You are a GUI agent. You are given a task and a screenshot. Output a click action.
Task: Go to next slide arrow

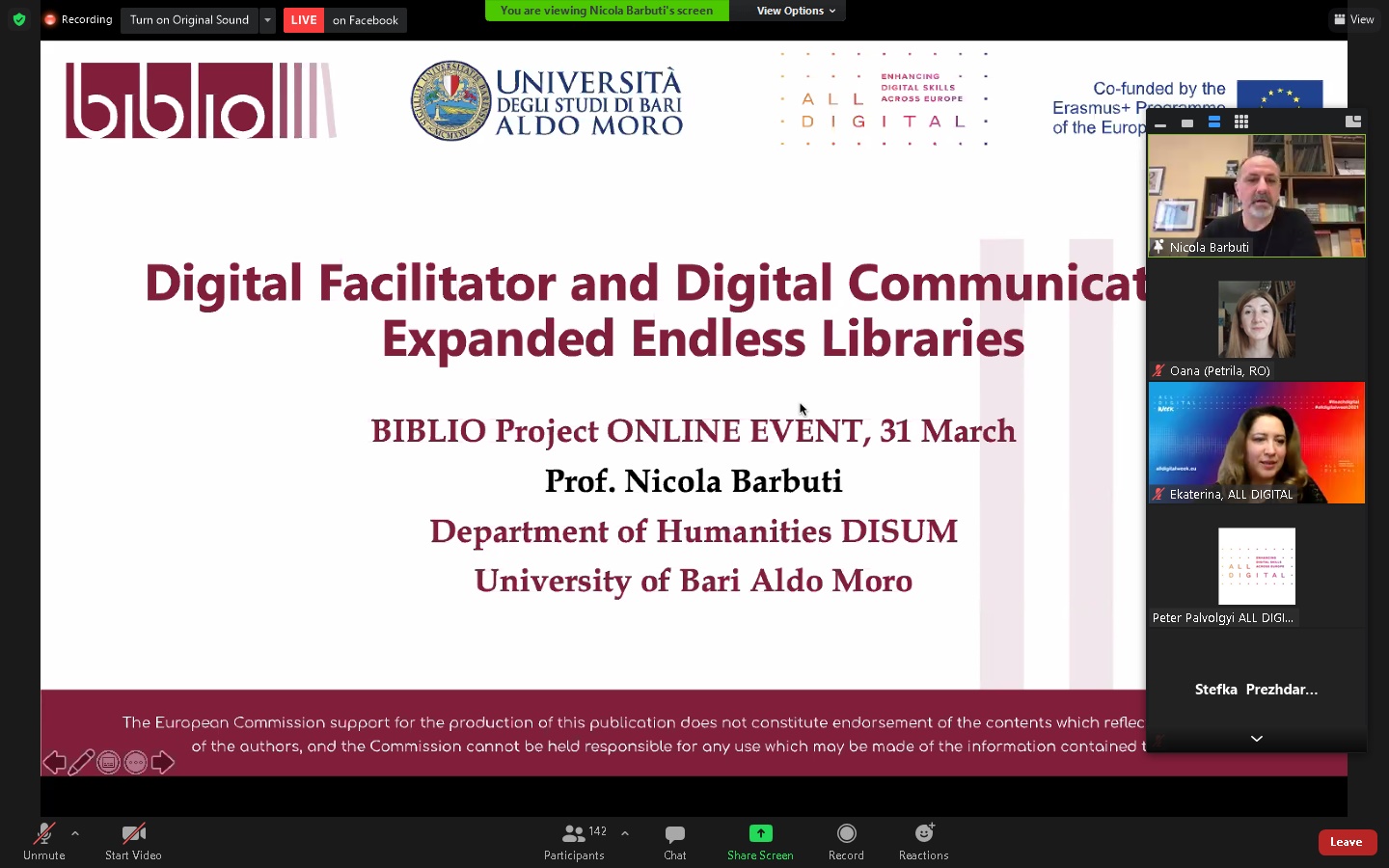click(x=163, y=763)
